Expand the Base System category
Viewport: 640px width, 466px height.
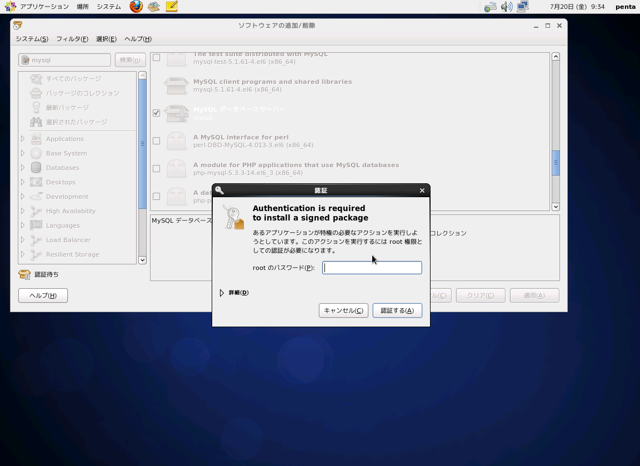point(23,153)
